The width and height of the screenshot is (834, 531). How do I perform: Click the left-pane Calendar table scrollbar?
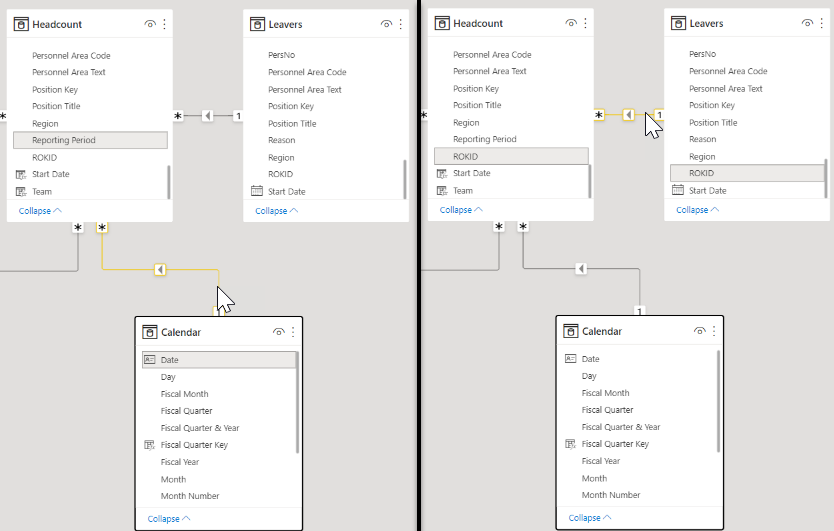[x=297, y=402]
